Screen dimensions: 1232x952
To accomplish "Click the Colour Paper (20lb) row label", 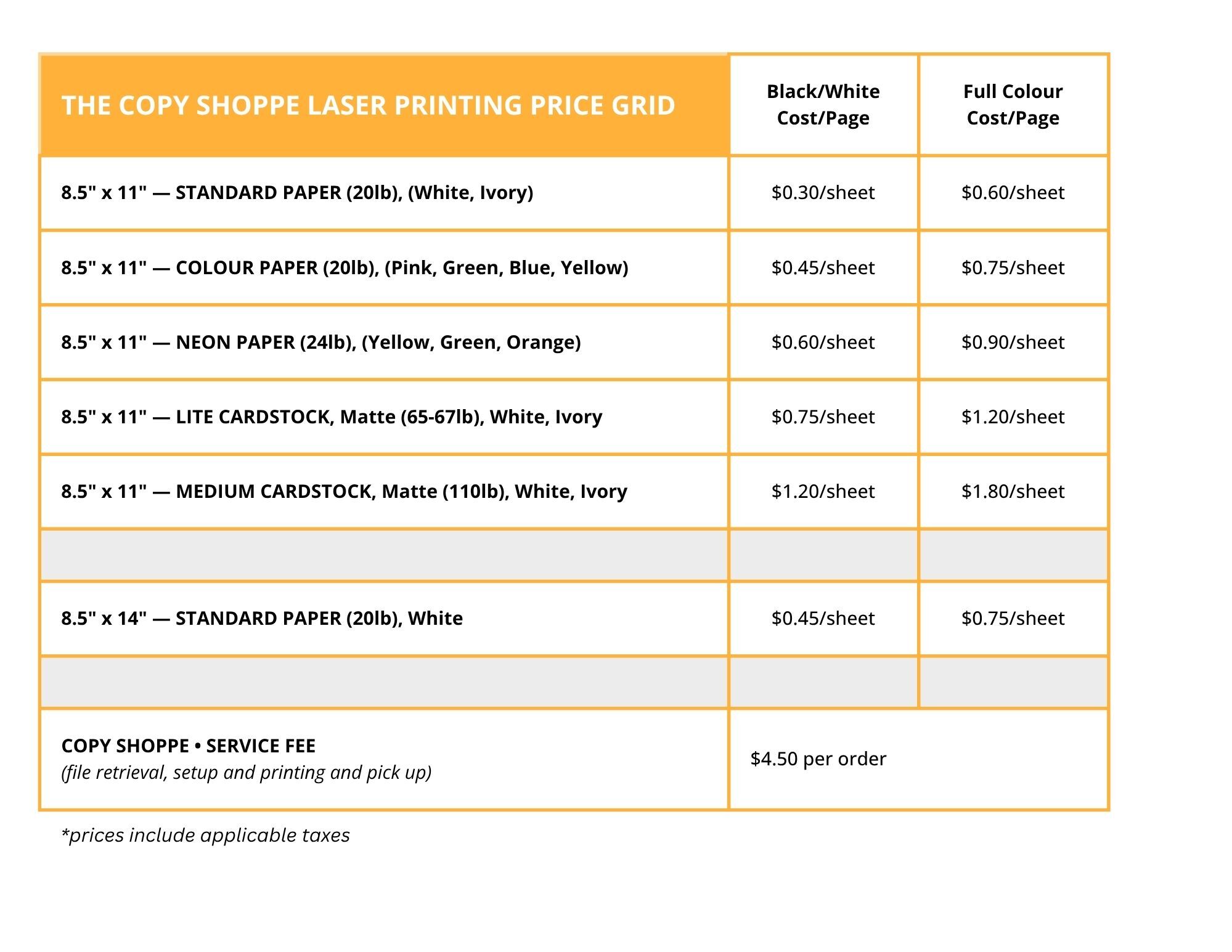I will click(x=345, y=268).
